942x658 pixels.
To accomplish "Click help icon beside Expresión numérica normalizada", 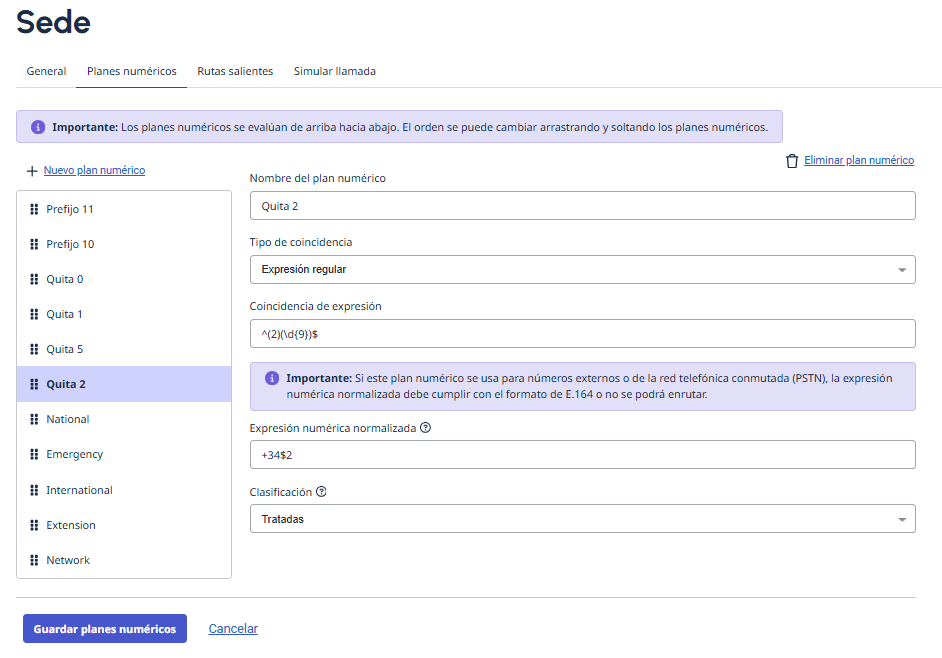I will (425, 428).
